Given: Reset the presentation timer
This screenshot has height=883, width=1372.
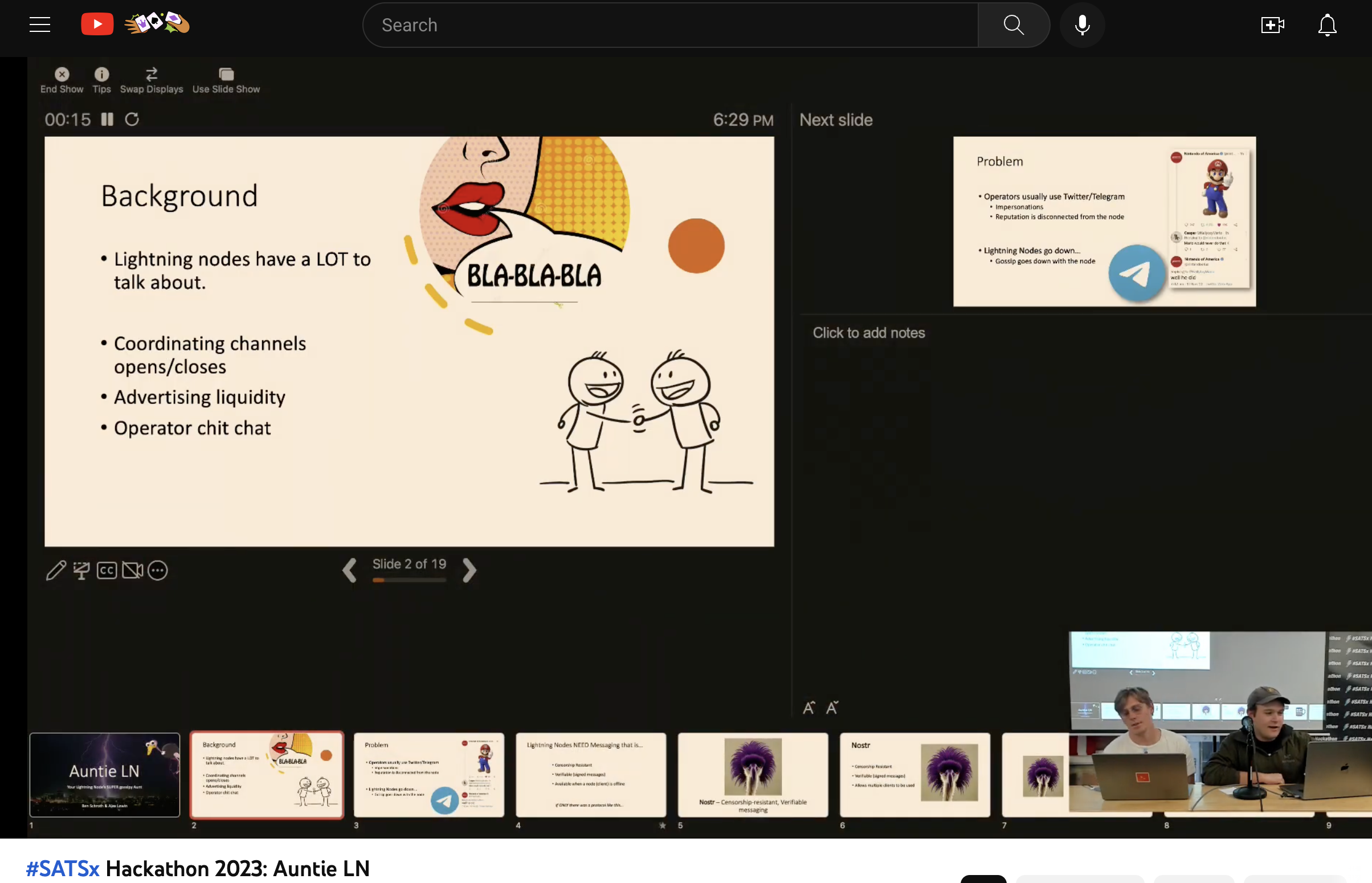Looking at the screenshot, I should pyautogui.click(x=132, y=119).
